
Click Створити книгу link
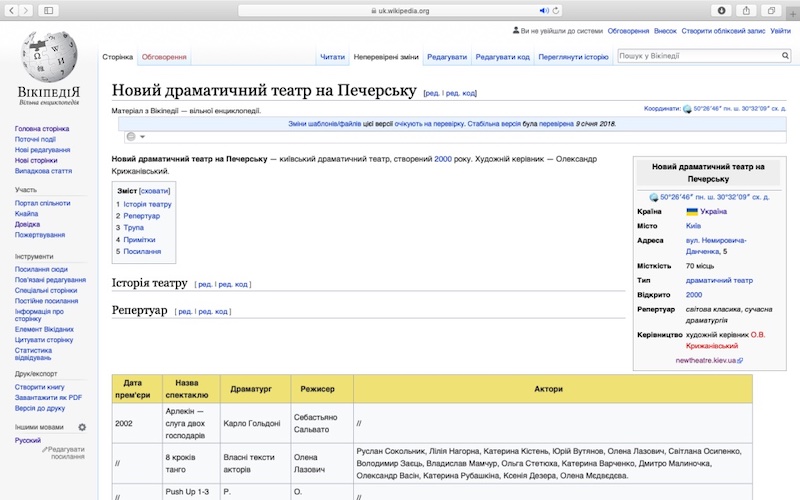pyautogui.click(x=39, y=387)
